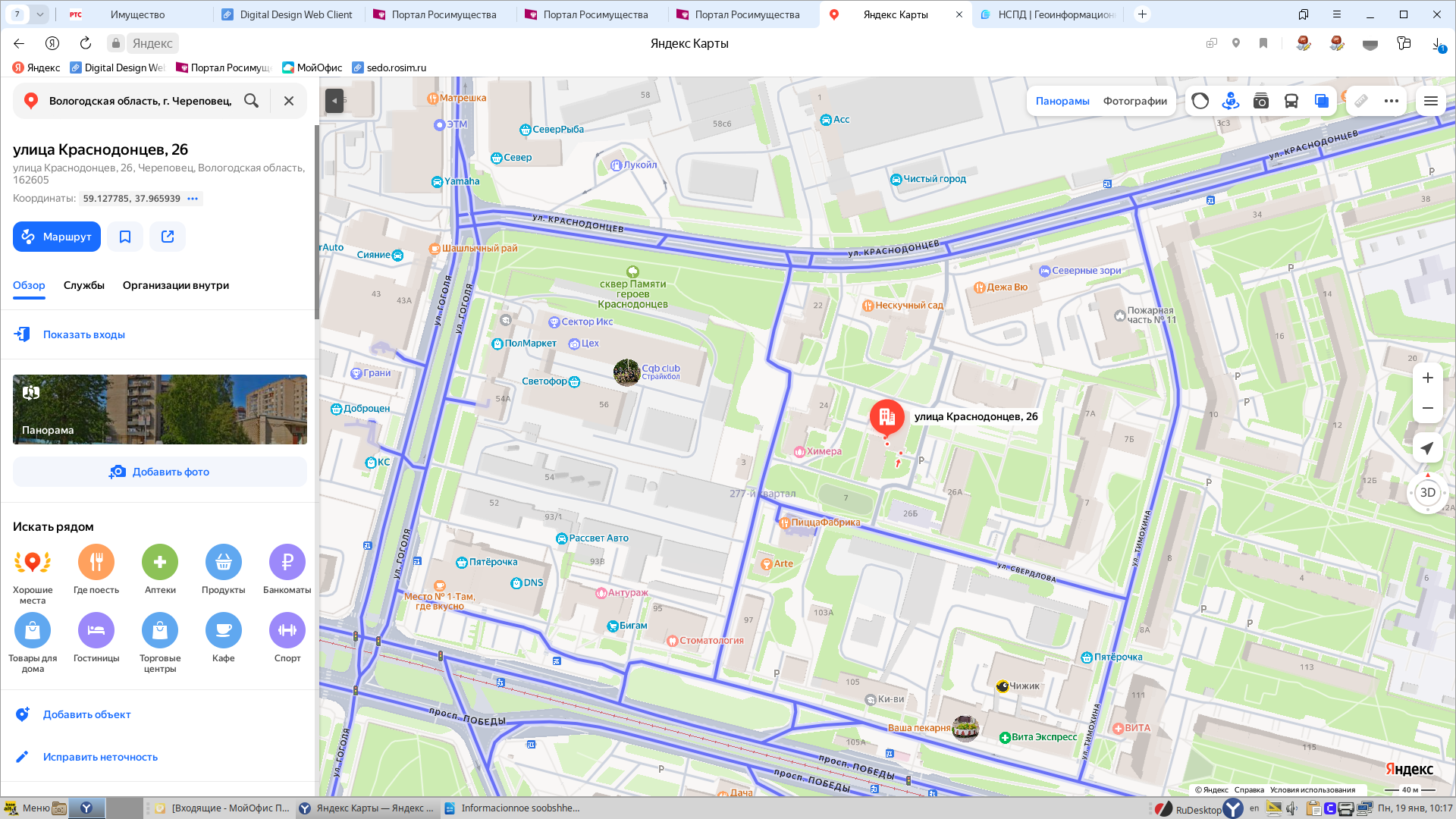
Task: Click the Показать входы link
Action: (x=83, y=334)
